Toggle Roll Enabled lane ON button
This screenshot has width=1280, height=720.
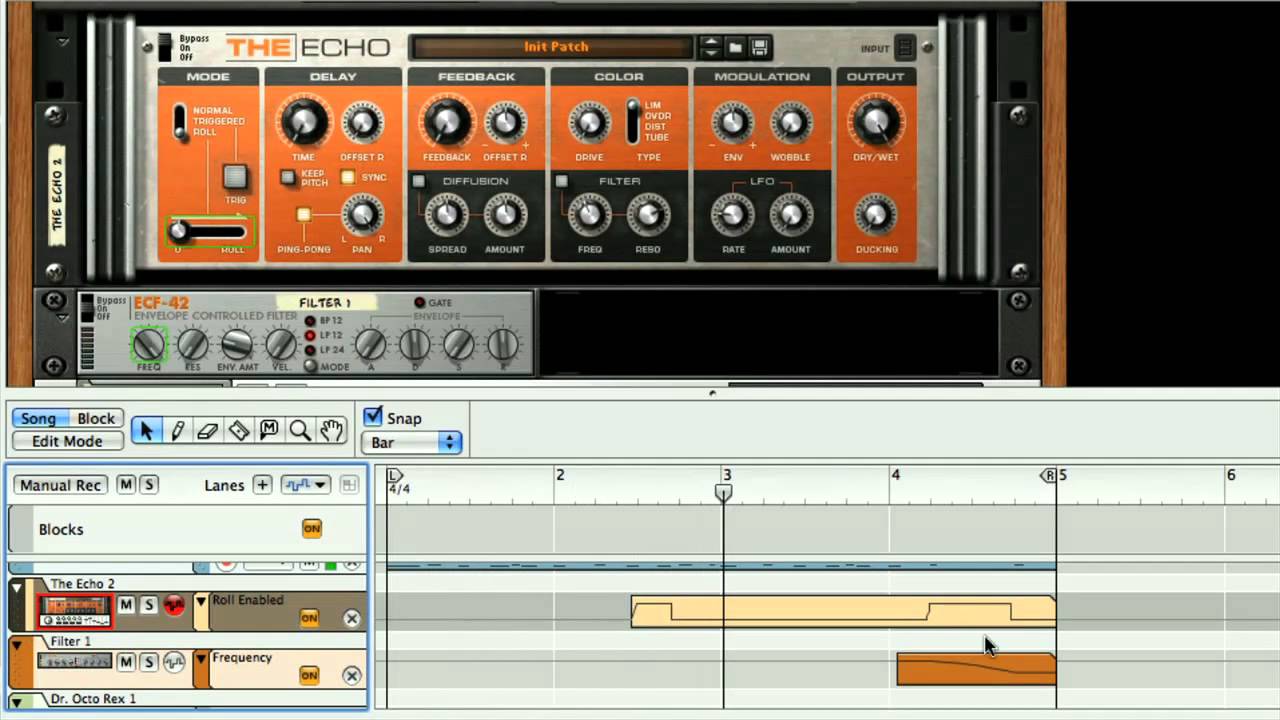pyautogui.click(x=309, y=618)
